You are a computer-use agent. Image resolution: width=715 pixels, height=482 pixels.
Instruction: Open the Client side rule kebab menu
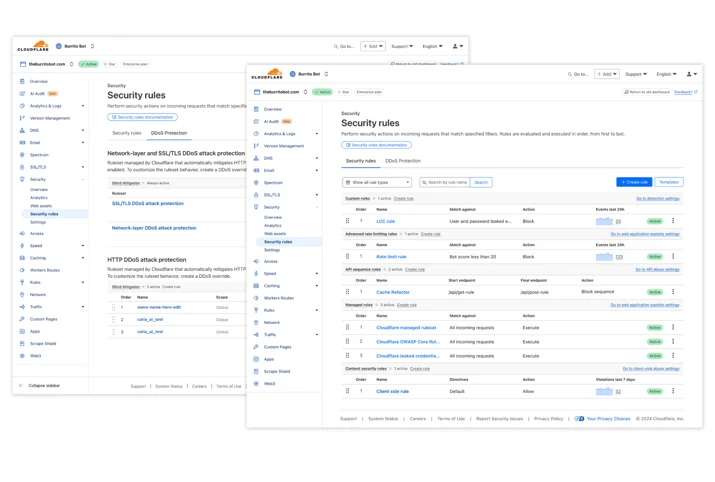tap(673, 391)
